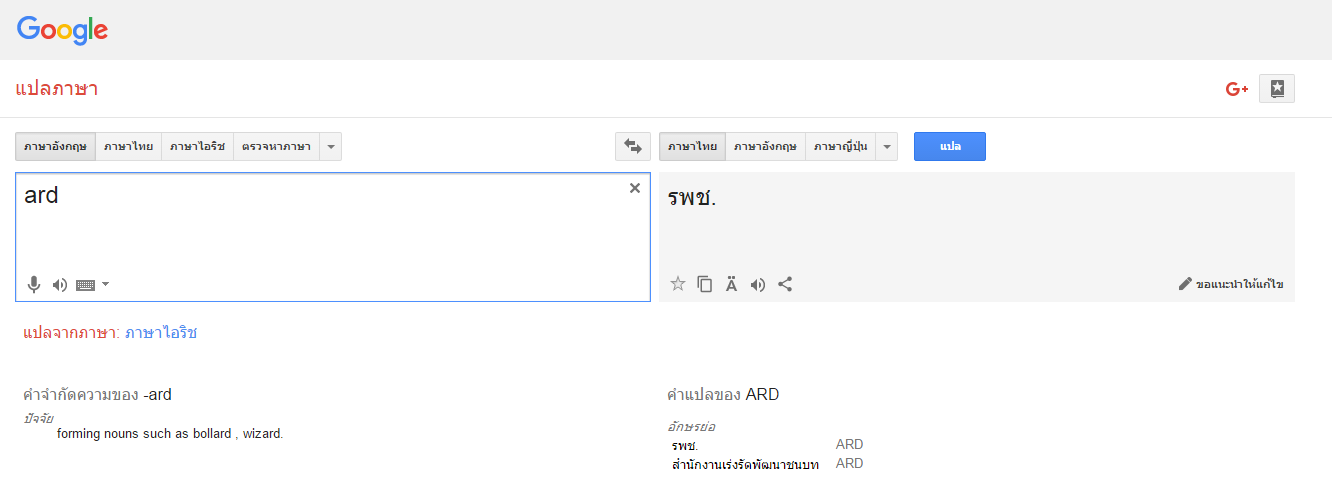Click the bollard, wizard definition text
The image size is (1332, 479).
click(x=170, y=434)
